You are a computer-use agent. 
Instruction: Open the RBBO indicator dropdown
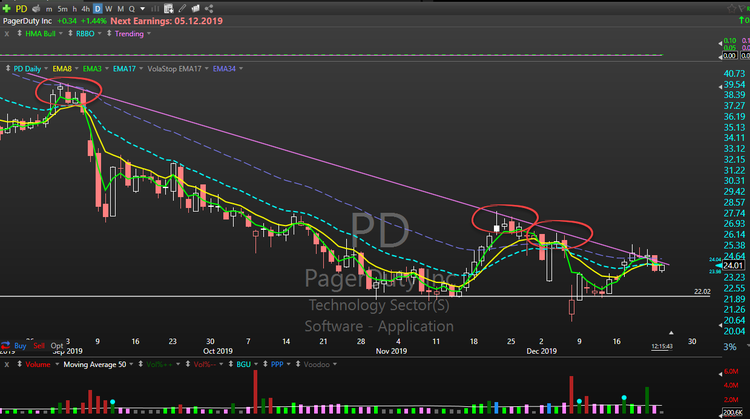[99, 33]
